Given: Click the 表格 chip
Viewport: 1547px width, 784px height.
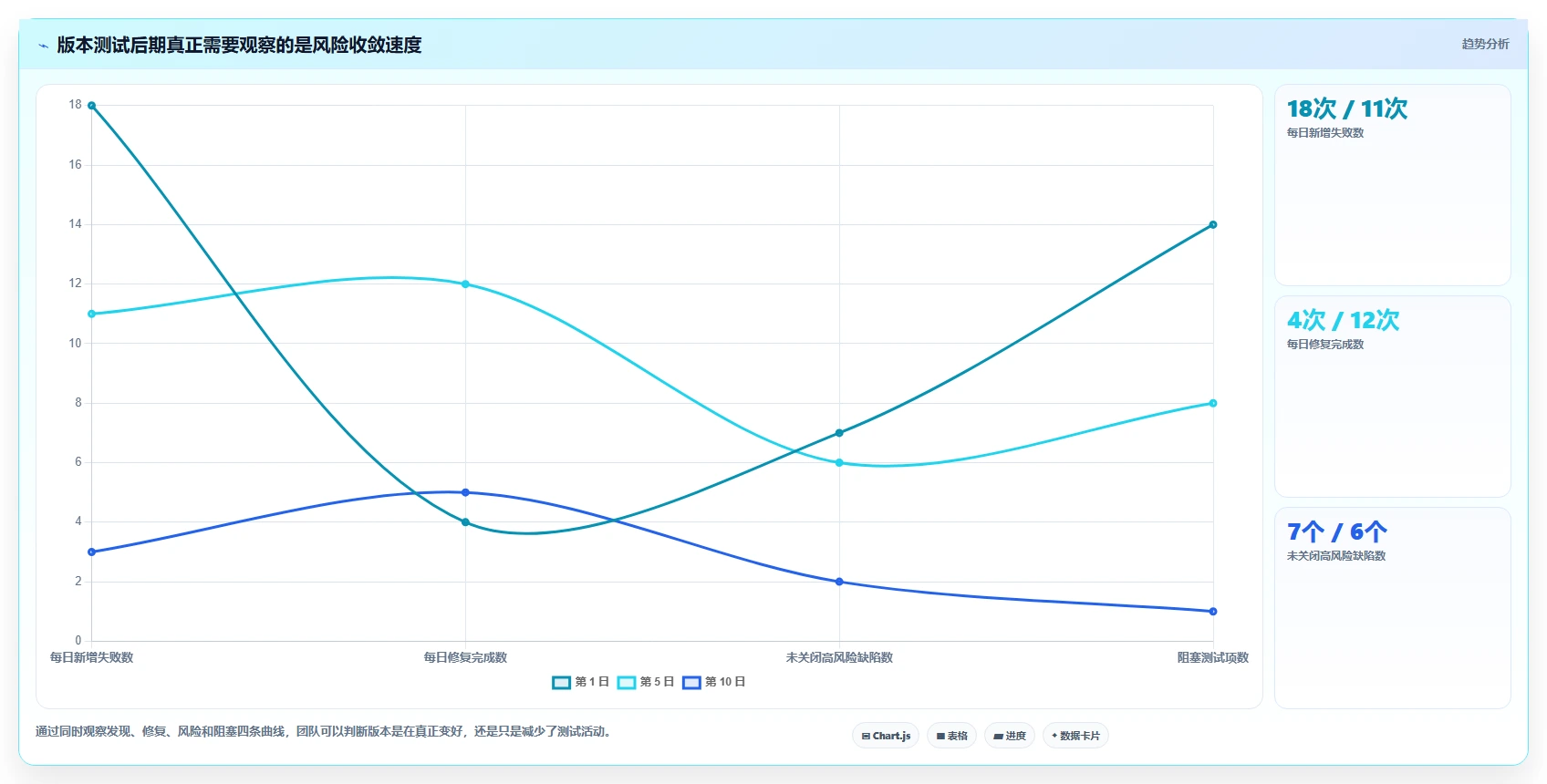Looking at the screenshot, I should point(951,736).
